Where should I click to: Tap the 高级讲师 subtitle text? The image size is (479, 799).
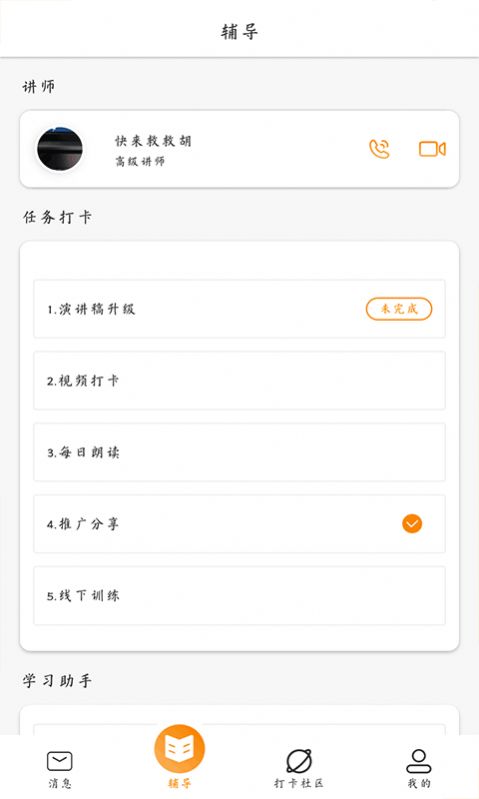(x=140, y=162)
